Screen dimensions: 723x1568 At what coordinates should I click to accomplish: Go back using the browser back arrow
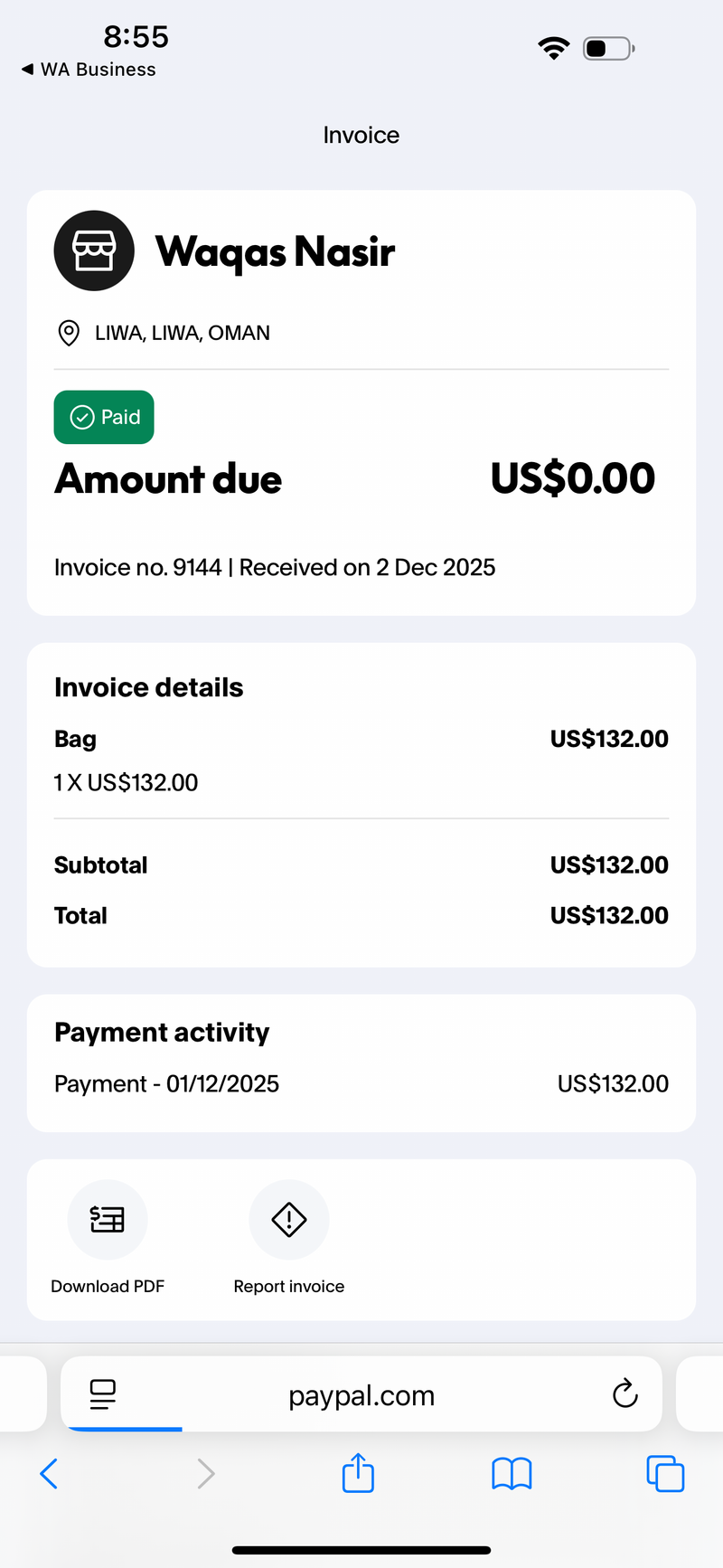[x=49, y=1473]
